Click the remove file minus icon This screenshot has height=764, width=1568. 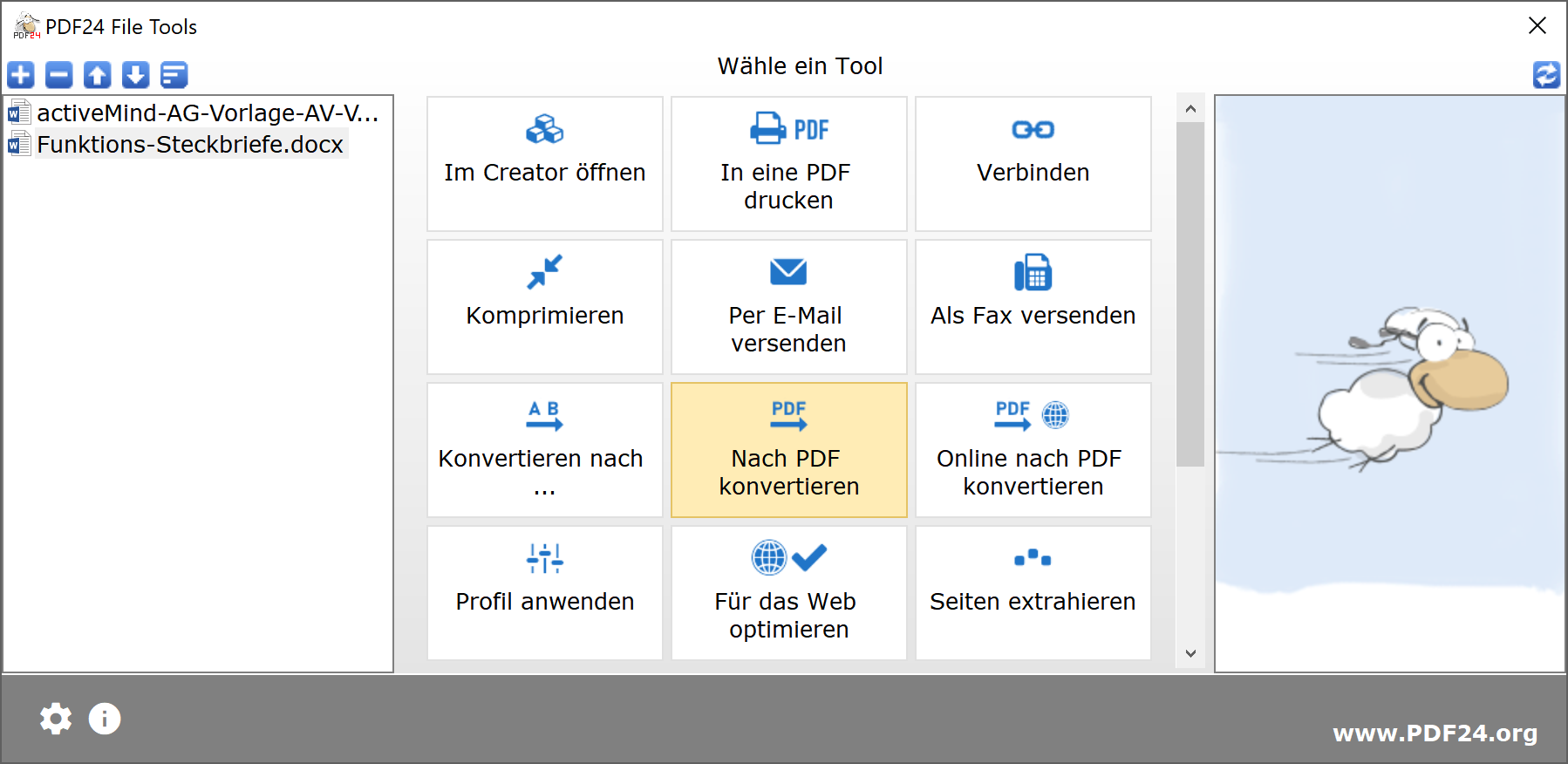[59, 75]
